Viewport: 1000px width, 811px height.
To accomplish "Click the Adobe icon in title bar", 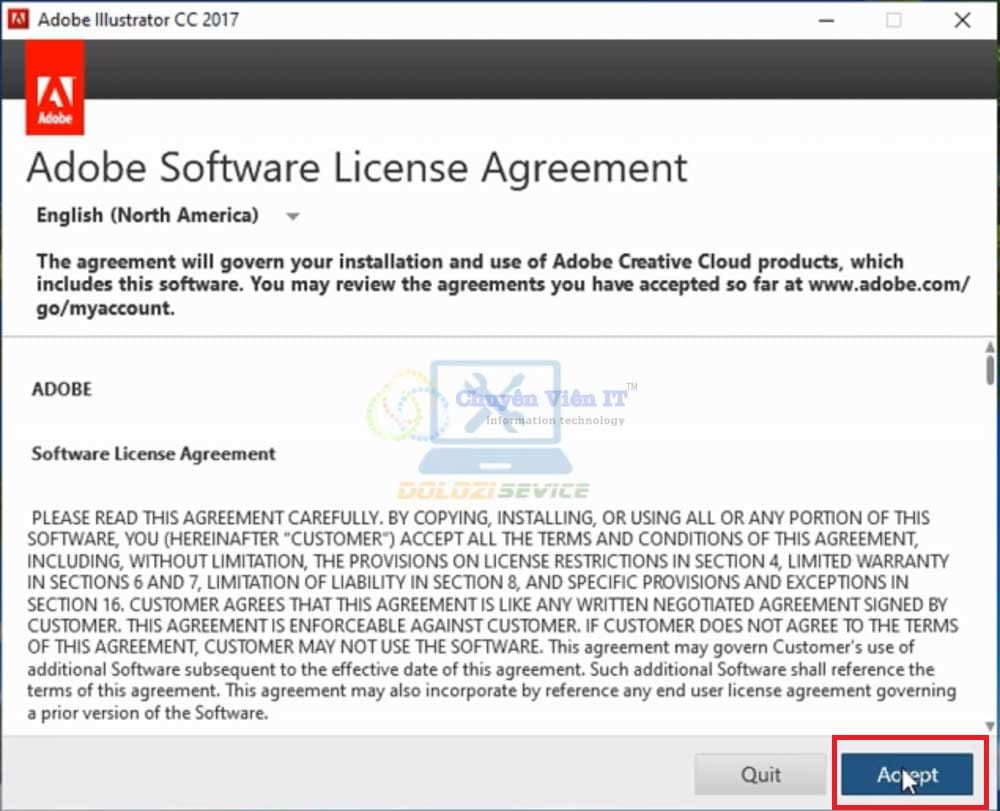I will point(17,20).
